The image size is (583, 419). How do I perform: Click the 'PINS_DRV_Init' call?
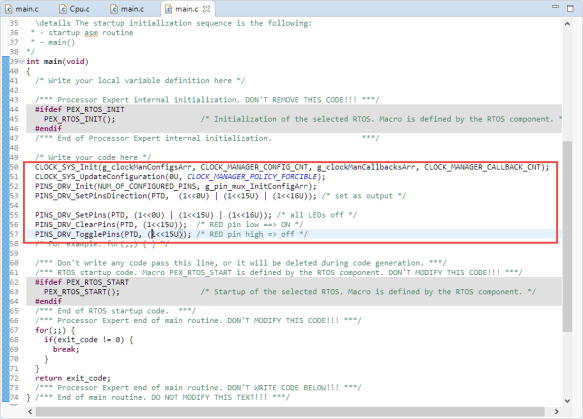coord(64,186)
